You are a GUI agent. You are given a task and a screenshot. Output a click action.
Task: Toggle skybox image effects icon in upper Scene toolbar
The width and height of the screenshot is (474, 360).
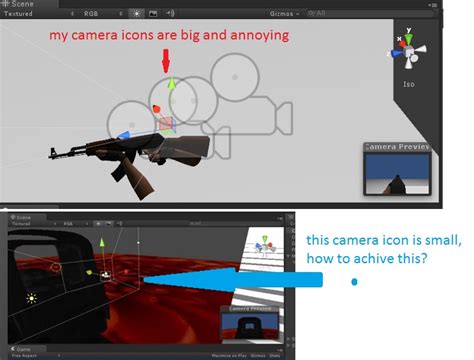coord(153,14)
